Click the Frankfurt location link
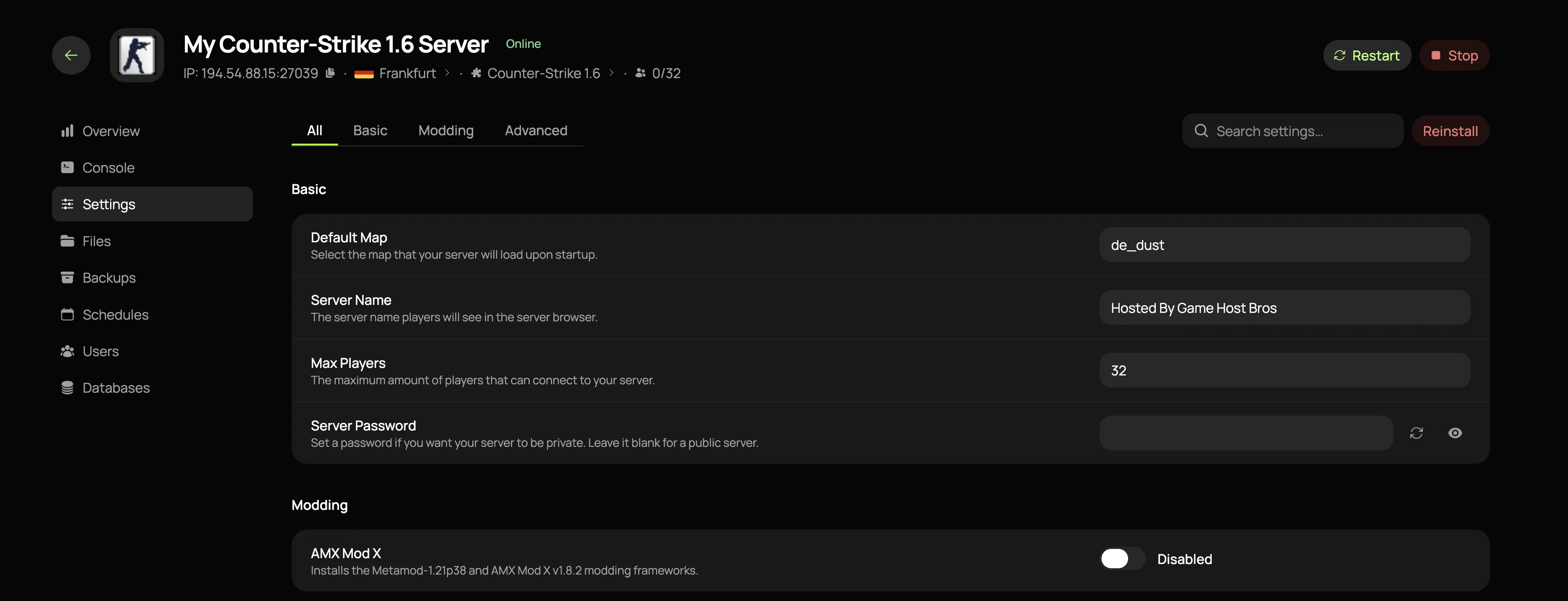The height and width of the screenshot is (601, 1568). pos(407,73)
